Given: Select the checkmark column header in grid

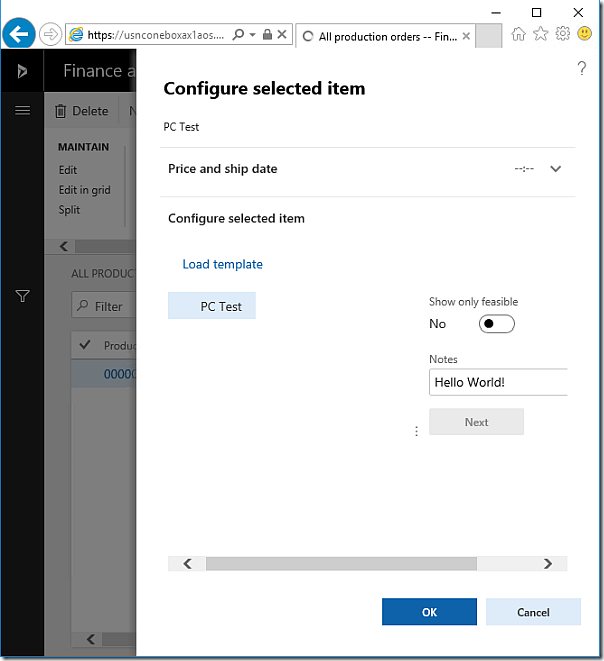Looking at the screenshot, I should pos(85,346).
